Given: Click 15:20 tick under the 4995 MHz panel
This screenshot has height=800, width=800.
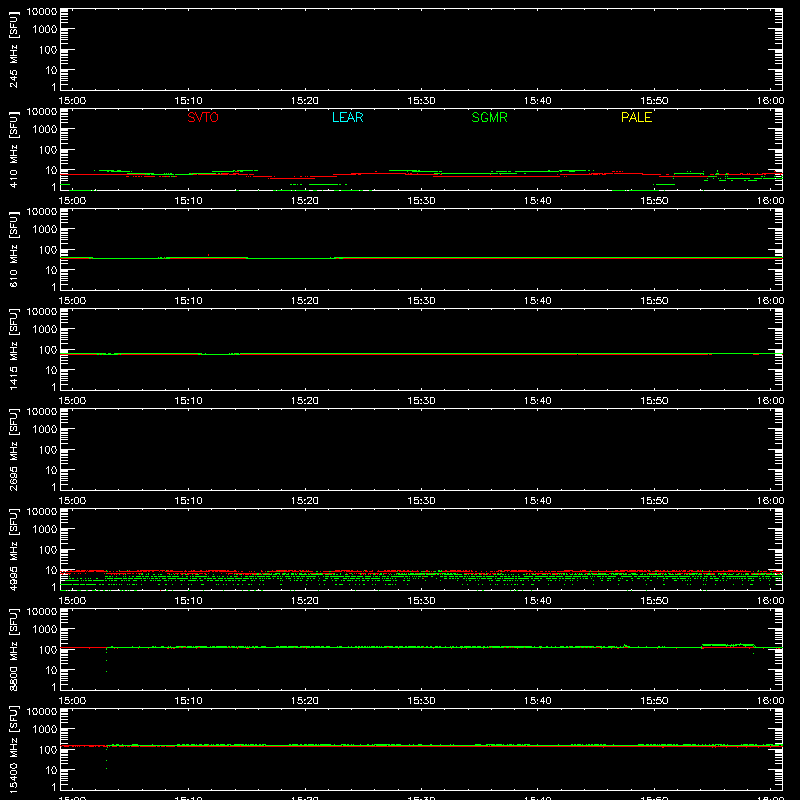Looking at the screenshot, I should click(305, 601).
